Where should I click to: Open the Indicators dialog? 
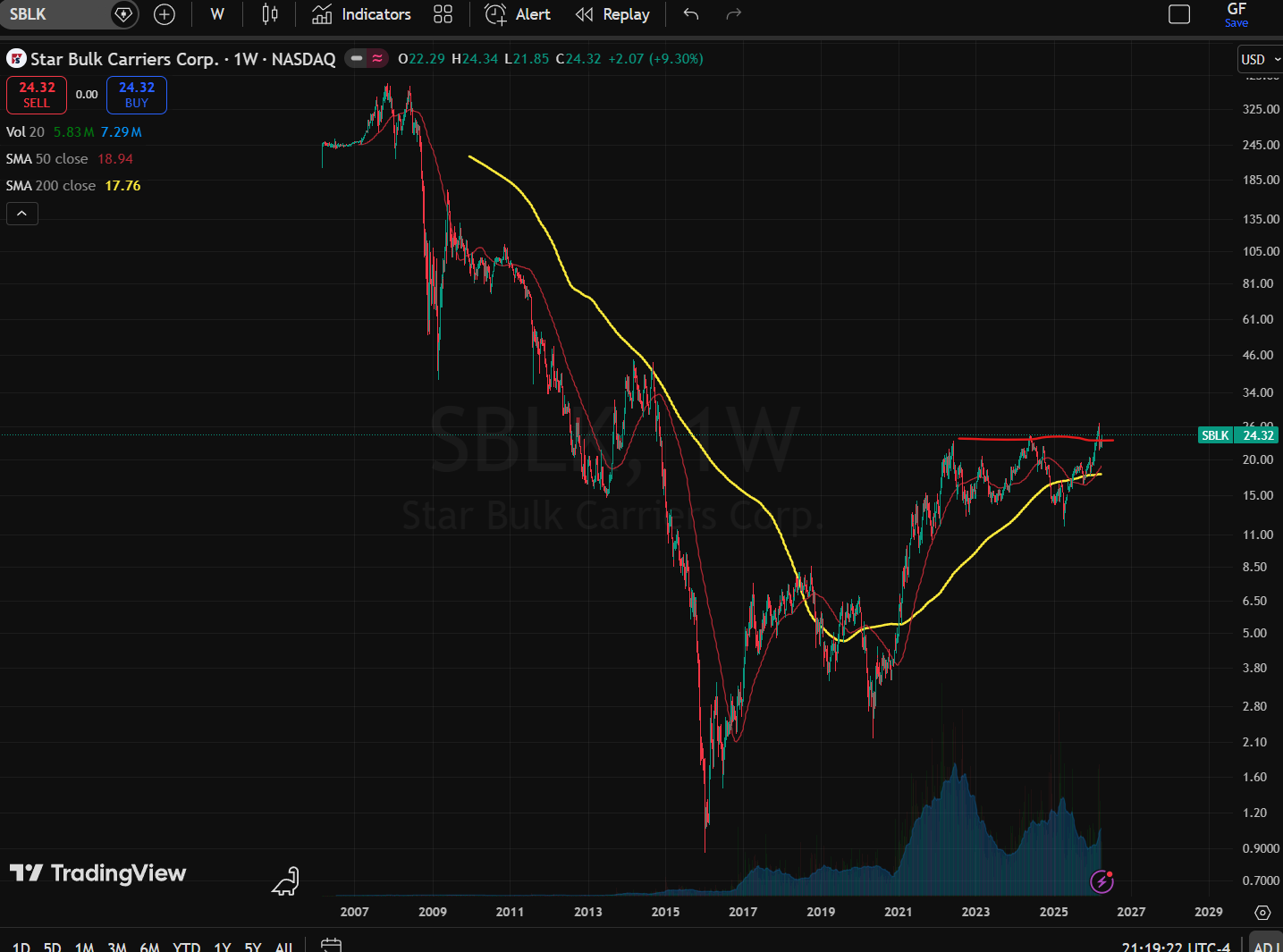tap(362, 14)
